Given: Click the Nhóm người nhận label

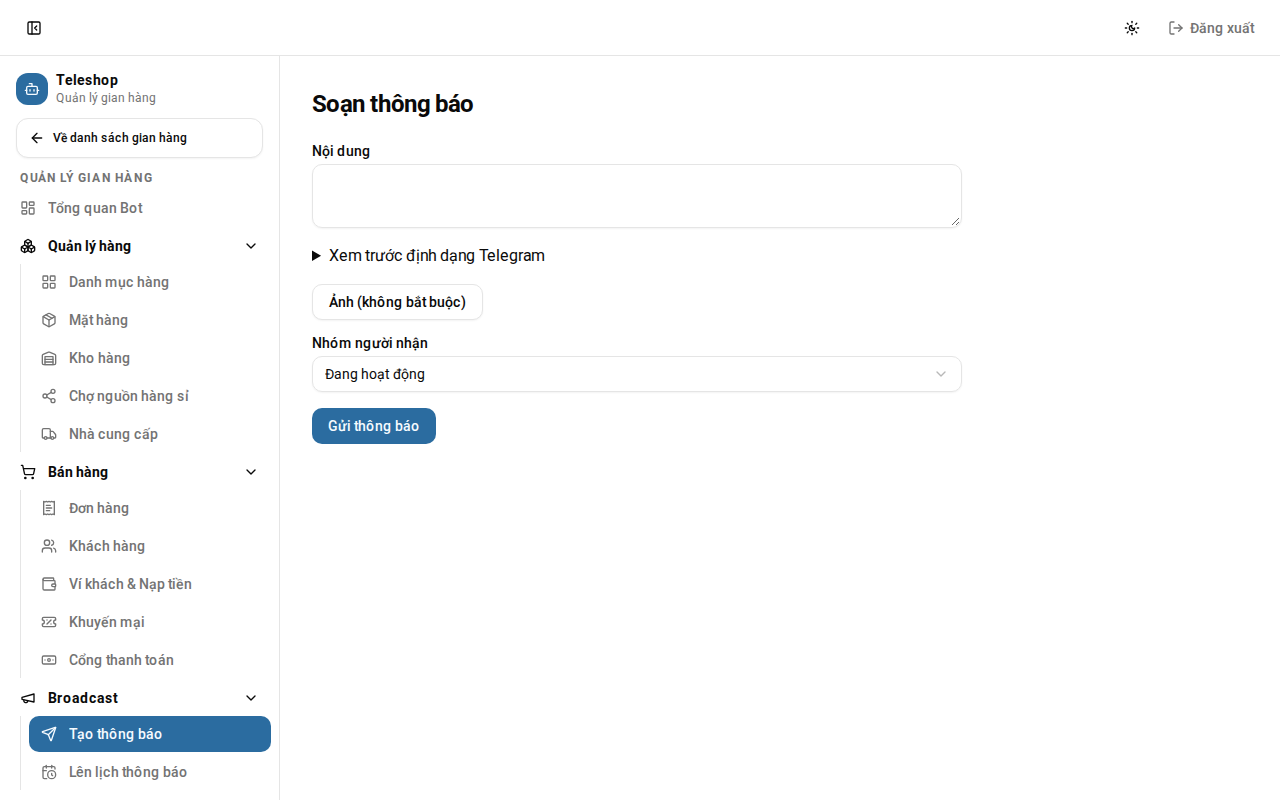Looking at the screenshot, I should click(370, 343).
